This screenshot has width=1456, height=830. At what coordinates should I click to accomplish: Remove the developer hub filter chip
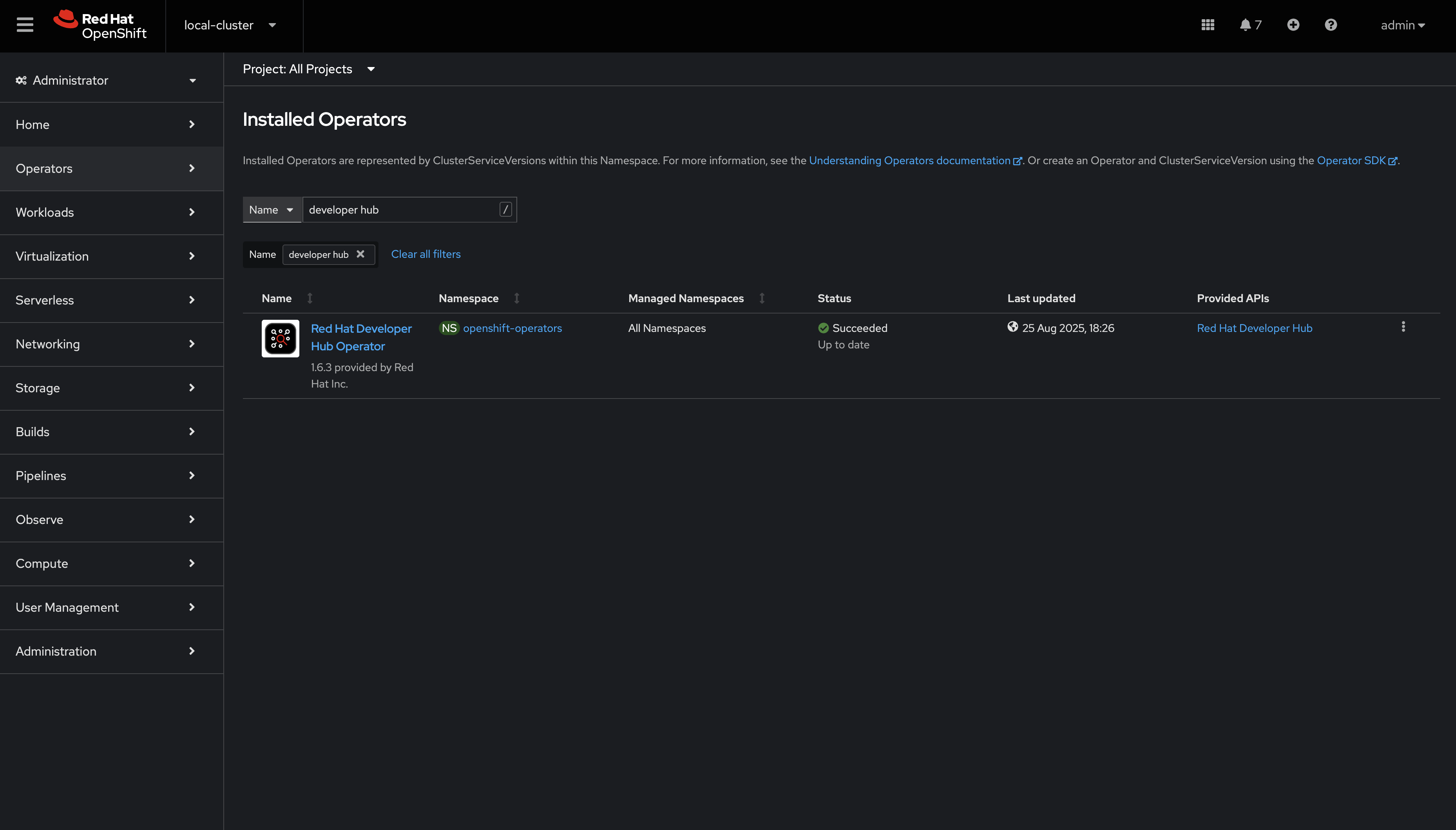[x=360, y=254]
